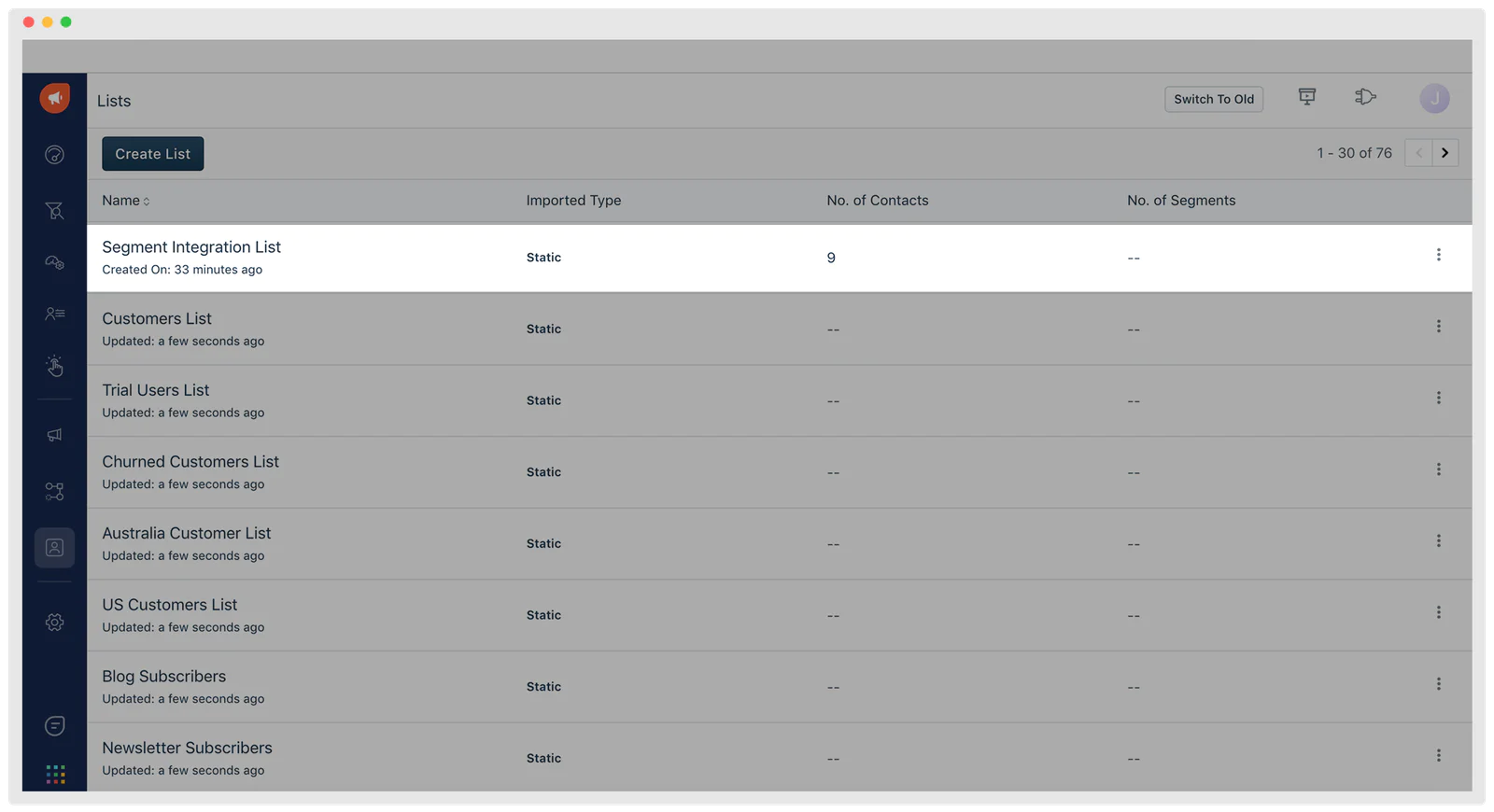The image size is (1494, 812).
Task: Open the workflow automation nodes icon
Action: point(55,491)
